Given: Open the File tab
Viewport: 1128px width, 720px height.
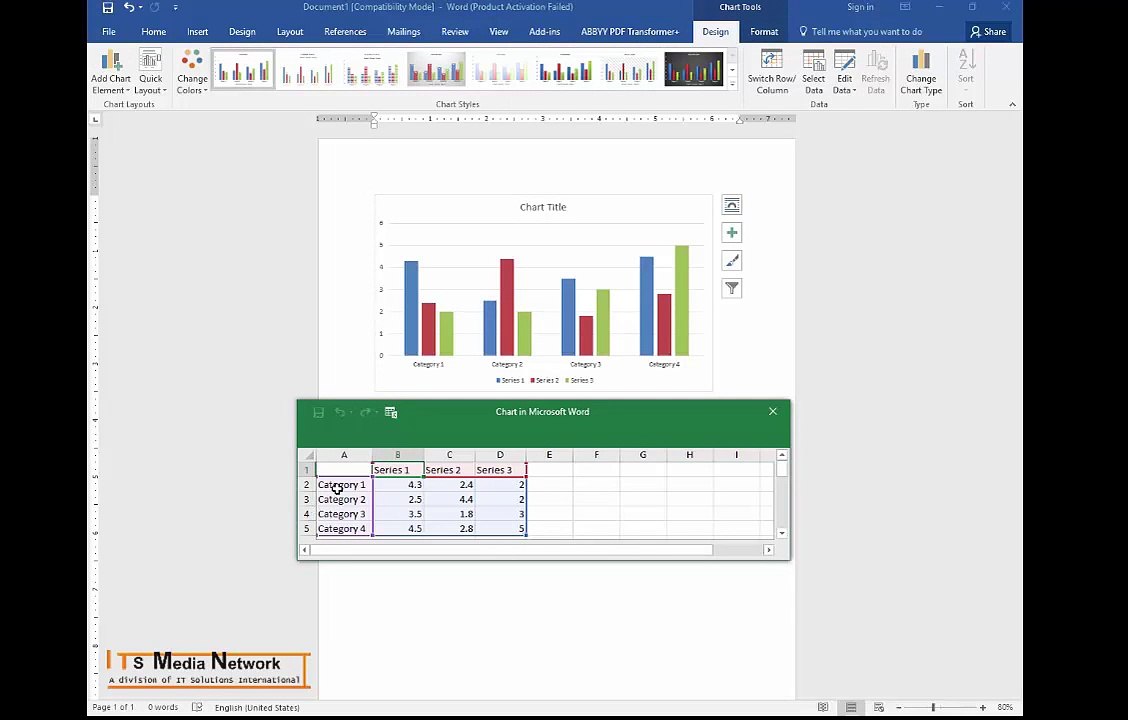Looking at the screenshot, I should [109, 32].
